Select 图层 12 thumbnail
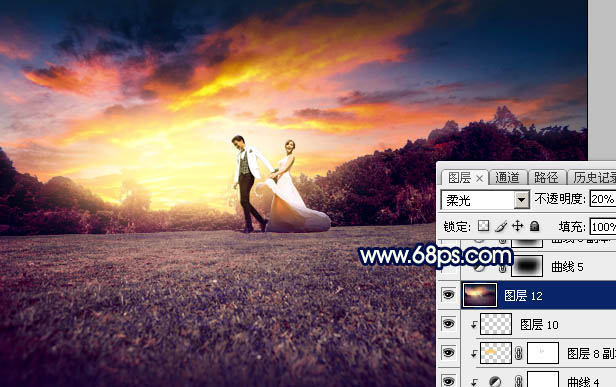Screen dimensions: 616x387 [x=480, y=295]
